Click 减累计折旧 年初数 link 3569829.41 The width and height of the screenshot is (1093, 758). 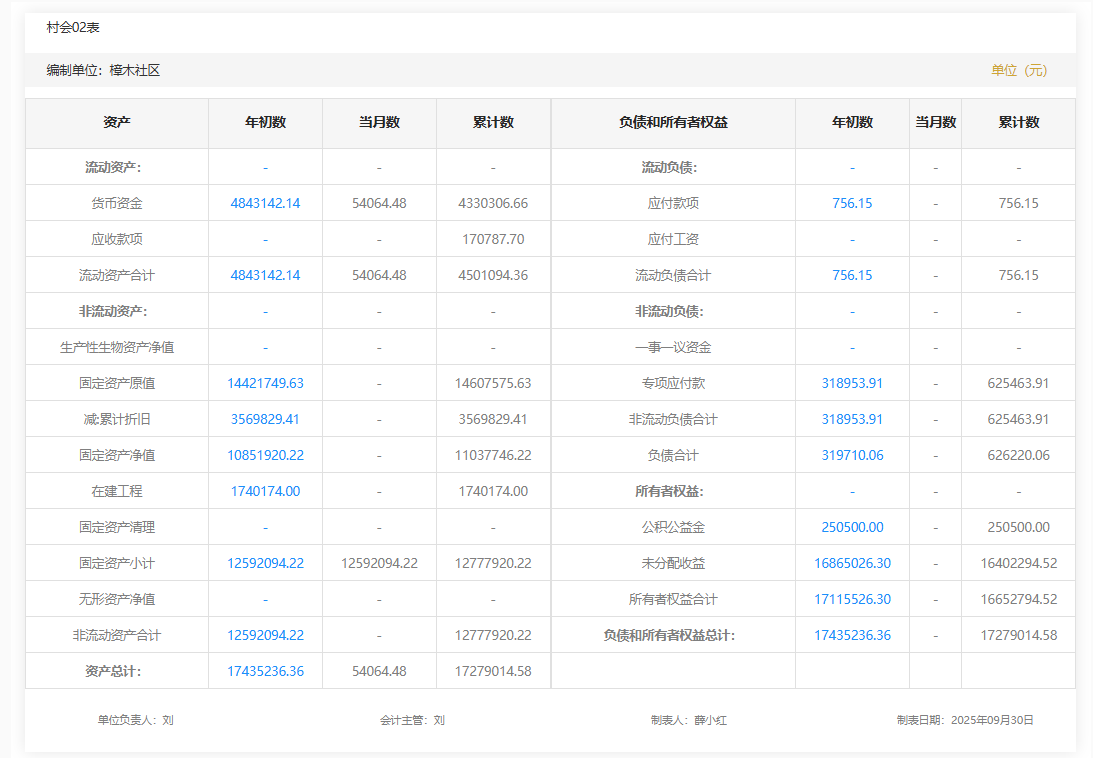tap(265, 419)
